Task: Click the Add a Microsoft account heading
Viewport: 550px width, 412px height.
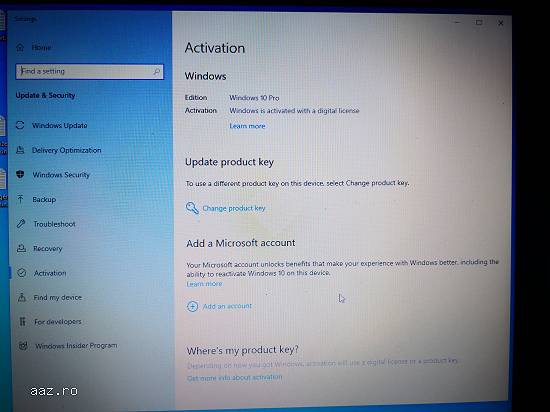Action: pyautogui.click(x=241, y=243)
